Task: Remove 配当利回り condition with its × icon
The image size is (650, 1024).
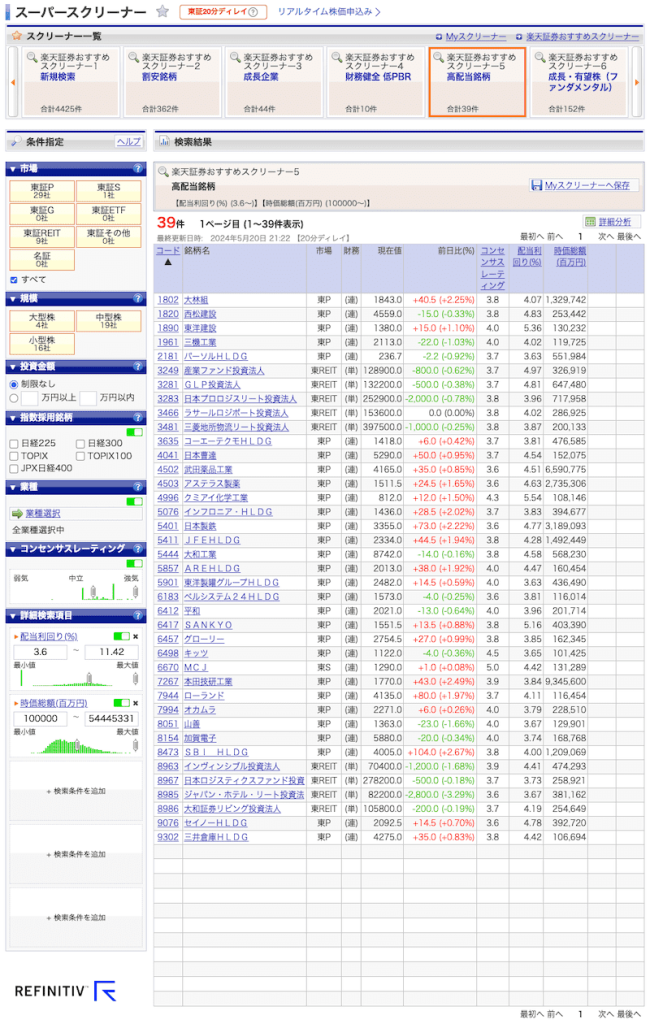Action: click(x=135, y=636)
